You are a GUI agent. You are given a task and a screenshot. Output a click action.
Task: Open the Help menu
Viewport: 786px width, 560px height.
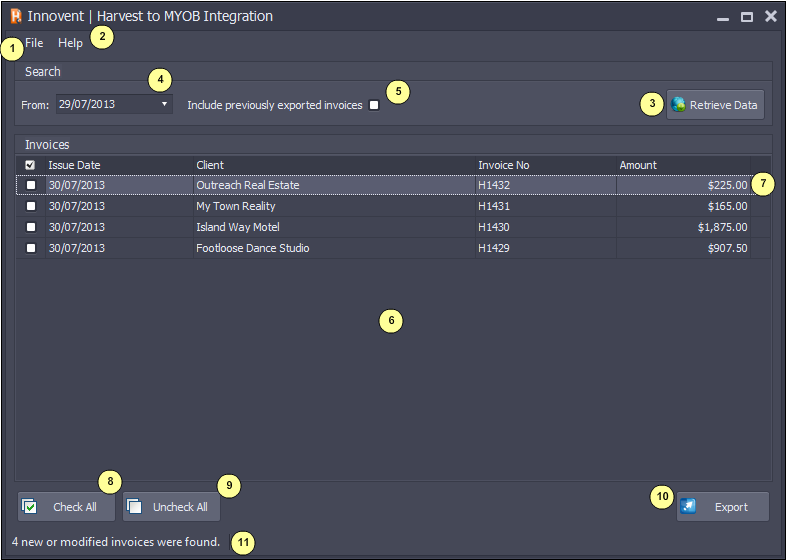pyautogui.click(x=70, y=43)
